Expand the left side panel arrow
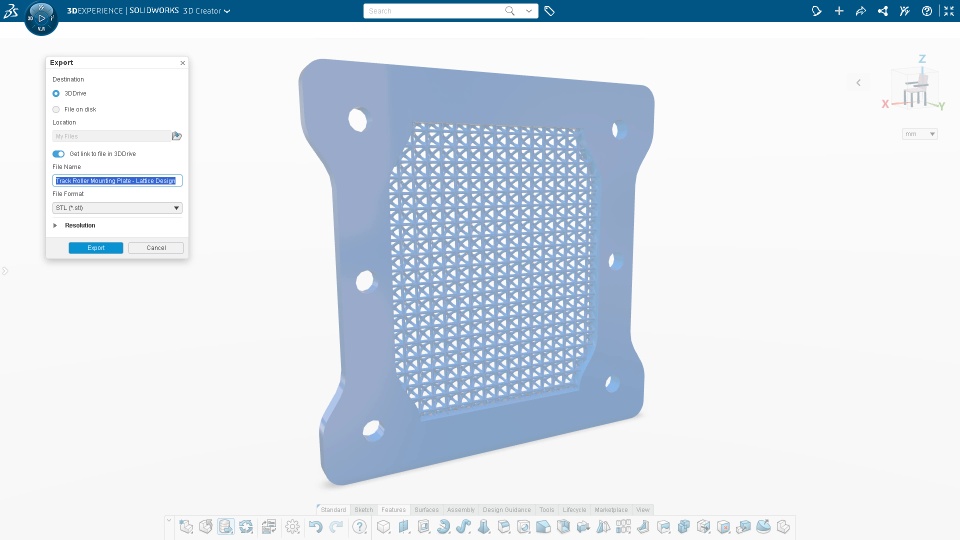 (x=5, y=271)
